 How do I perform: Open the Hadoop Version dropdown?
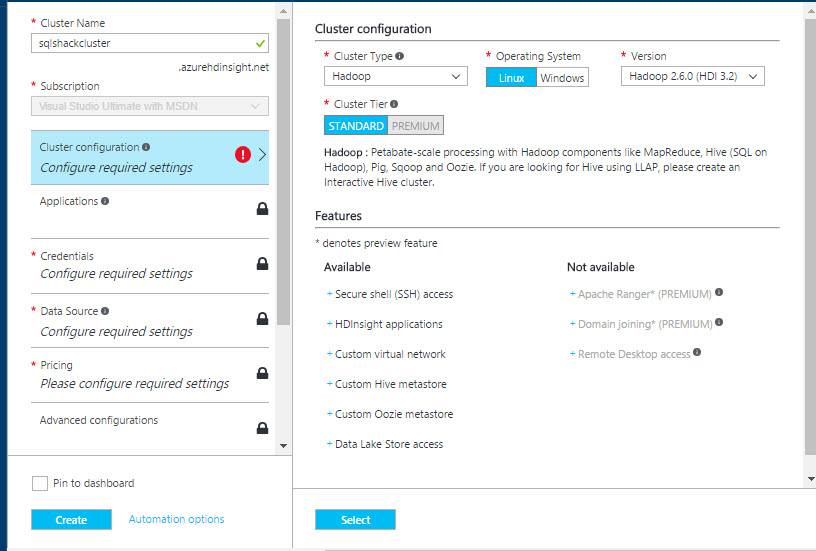click(x=692, y=77)
